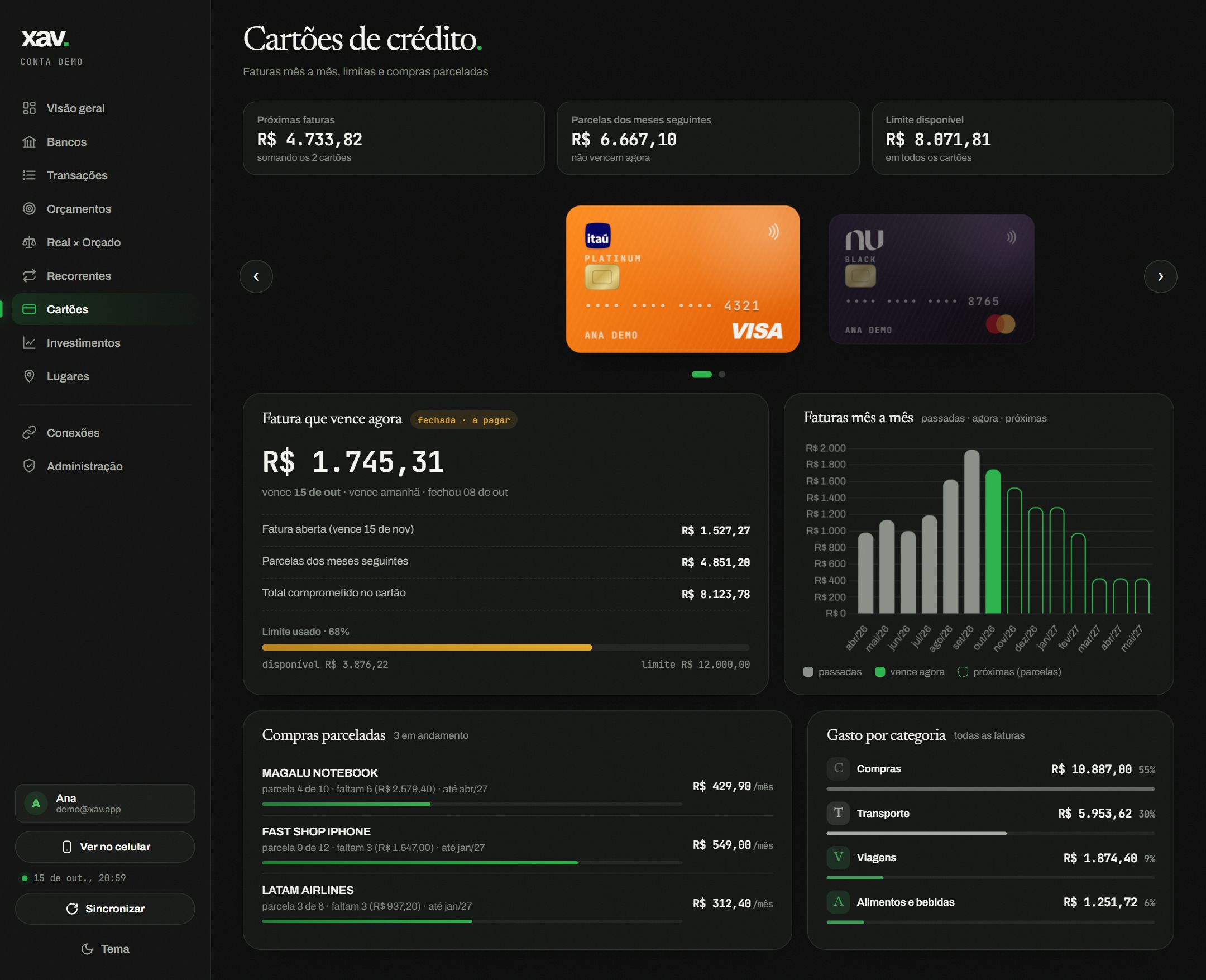Click the Cartões credit card icon

coord(30,309)
